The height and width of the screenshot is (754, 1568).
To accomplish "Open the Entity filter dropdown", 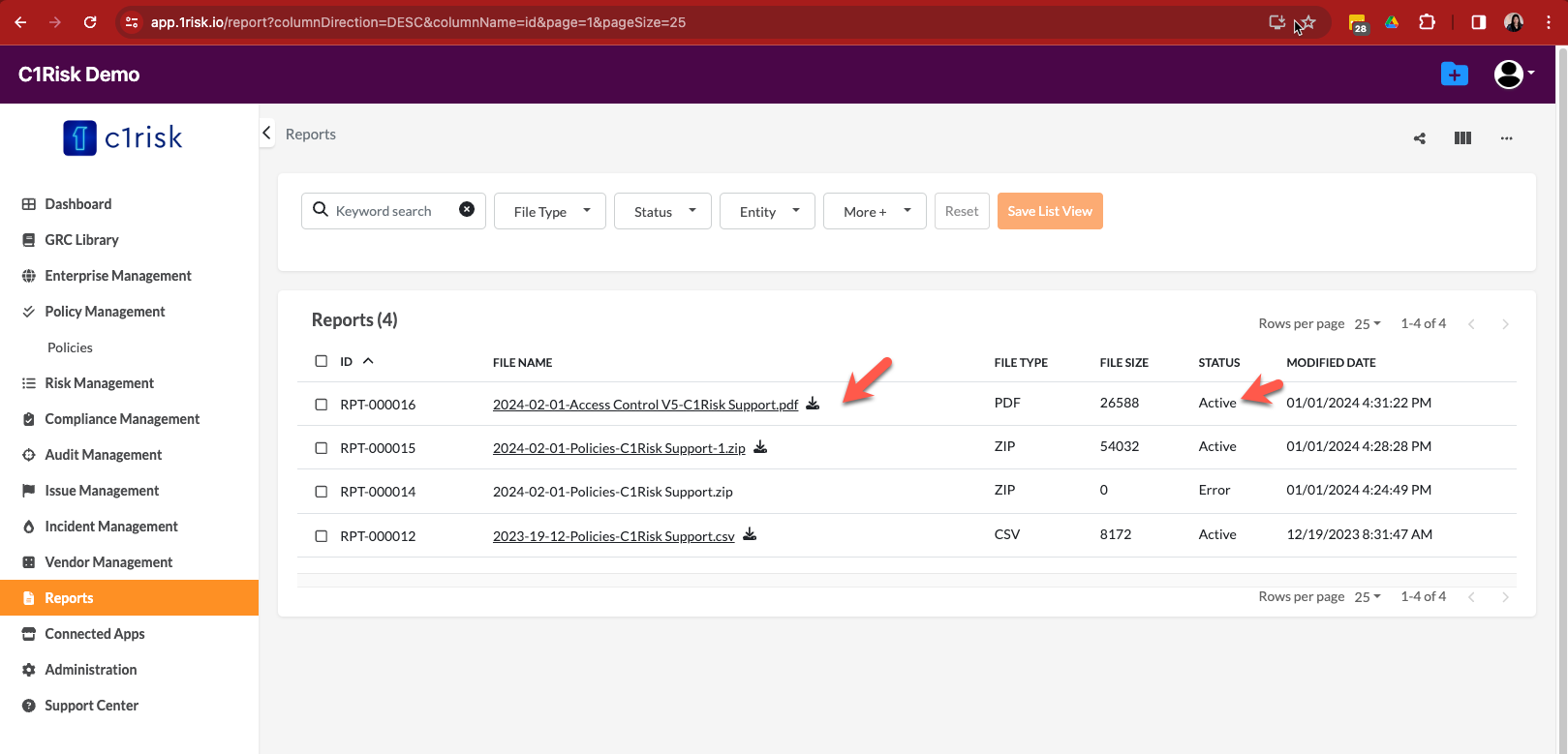I will (x=767, y=211).
